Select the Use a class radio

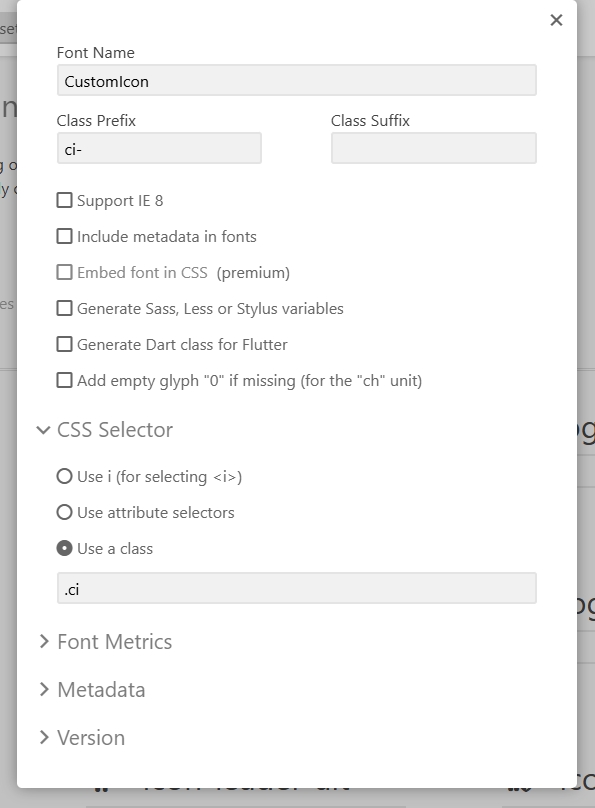click(64, 548)
